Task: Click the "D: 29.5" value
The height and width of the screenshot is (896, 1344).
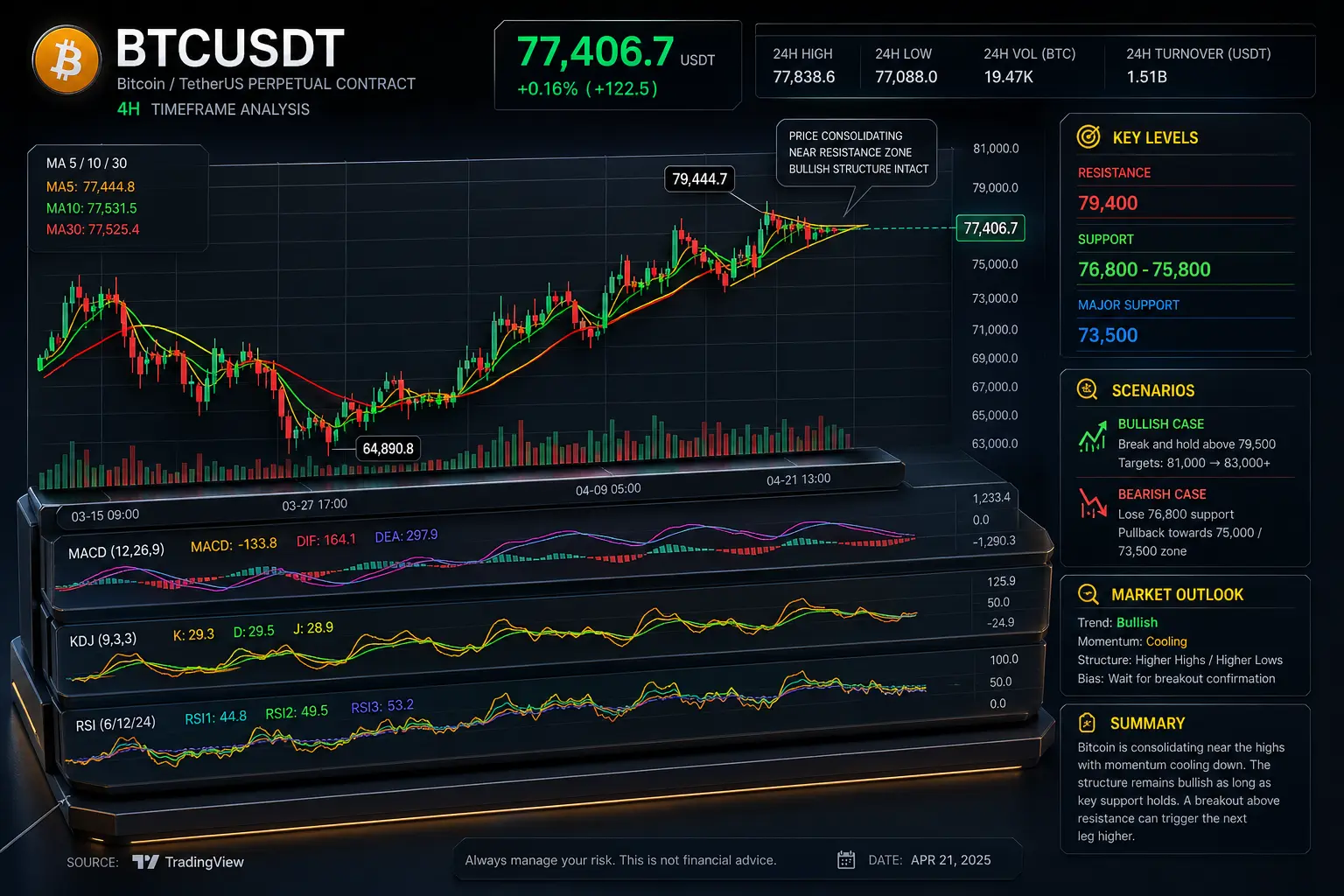Action: click(254, 631)
